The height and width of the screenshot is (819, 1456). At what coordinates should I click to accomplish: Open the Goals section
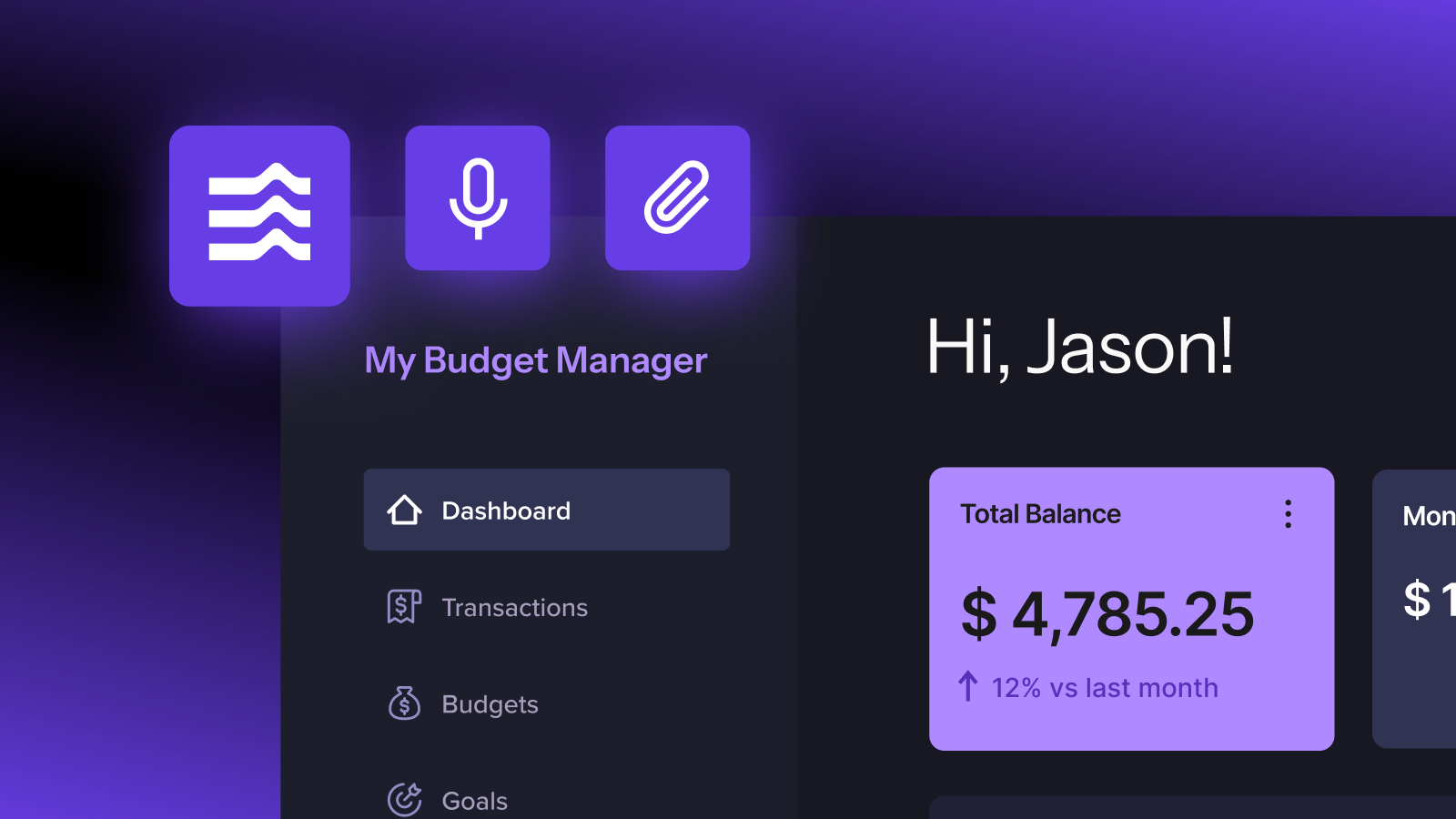pyautogui.click(x=474, y=801)
